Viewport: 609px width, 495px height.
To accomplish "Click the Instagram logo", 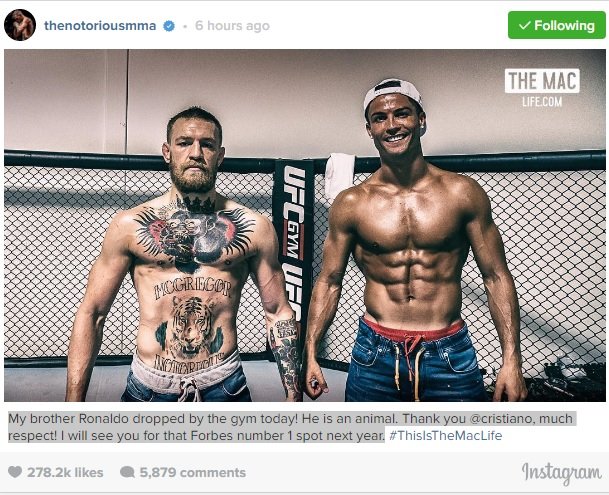I will coord(562,473).
